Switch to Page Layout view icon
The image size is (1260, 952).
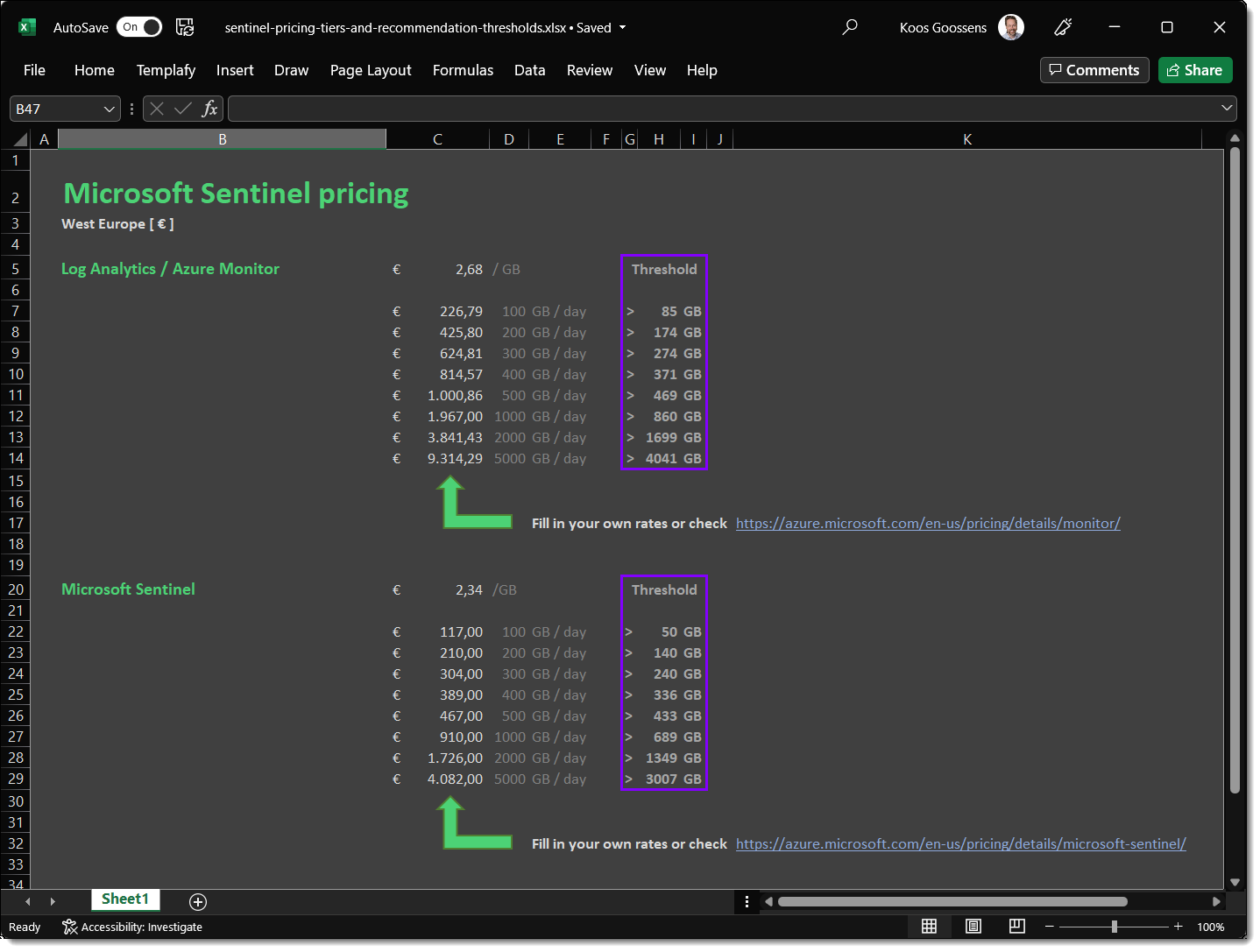[973, 927]
